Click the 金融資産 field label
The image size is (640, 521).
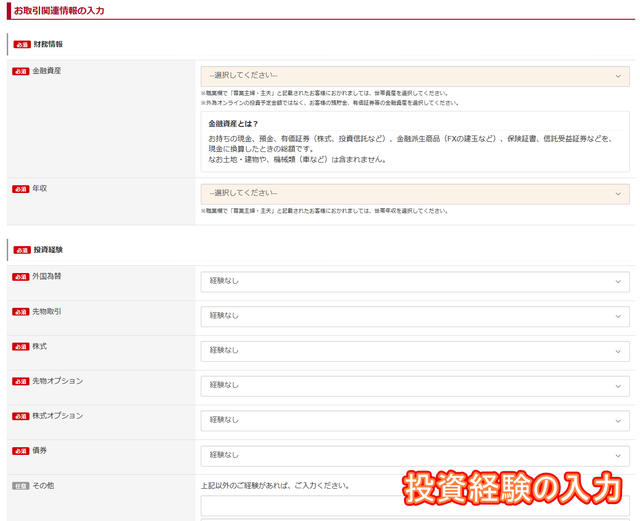click(x=47, y=71)
